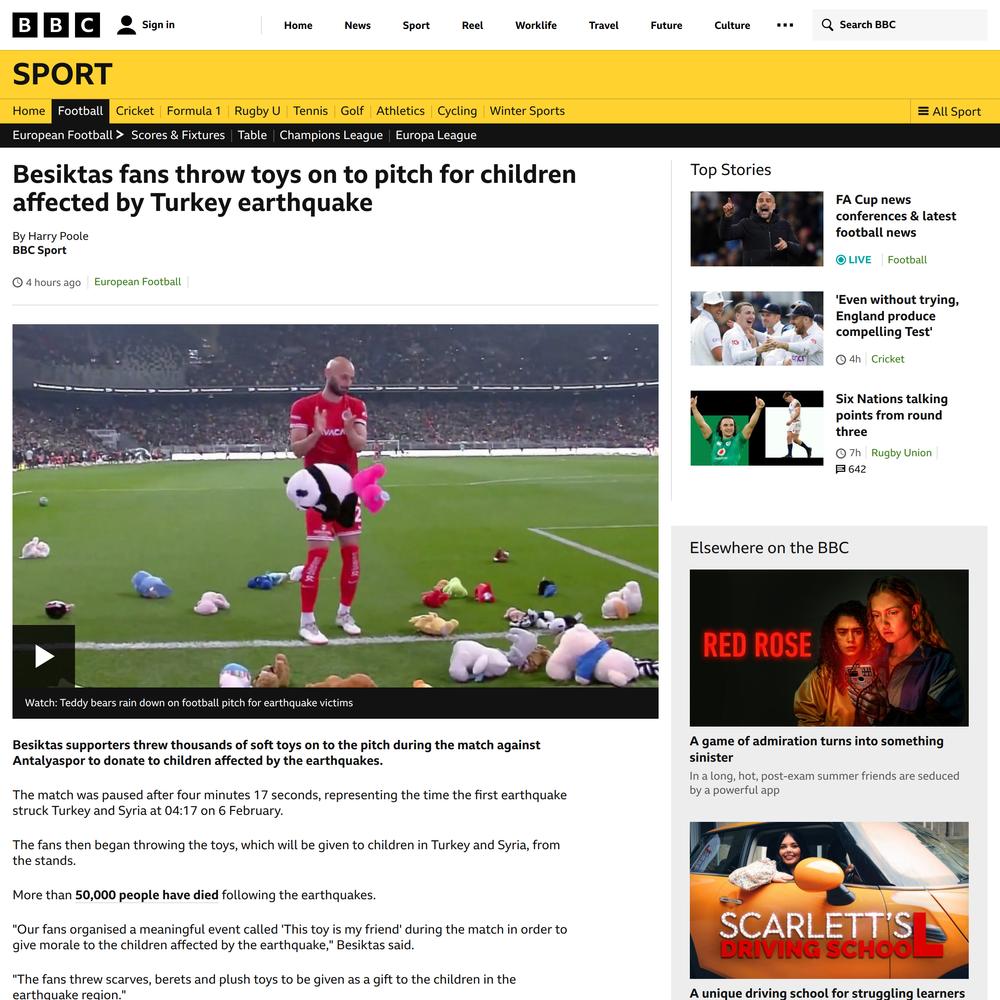Image resolution: width=1000 pixels, height=1000 pixels.
Task: Click the search magnifier icon
Action: (x=827, y=25)
